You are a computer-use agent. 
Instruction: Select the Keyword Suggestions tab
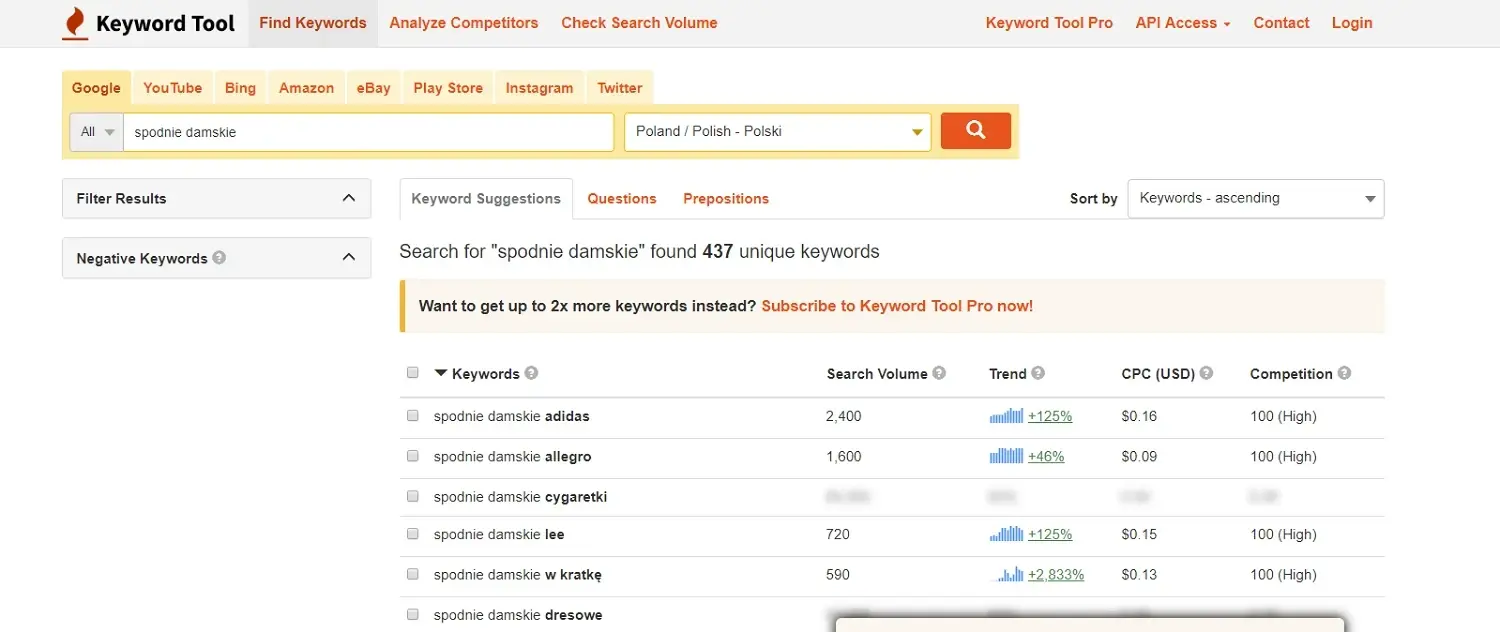(486, 198)
